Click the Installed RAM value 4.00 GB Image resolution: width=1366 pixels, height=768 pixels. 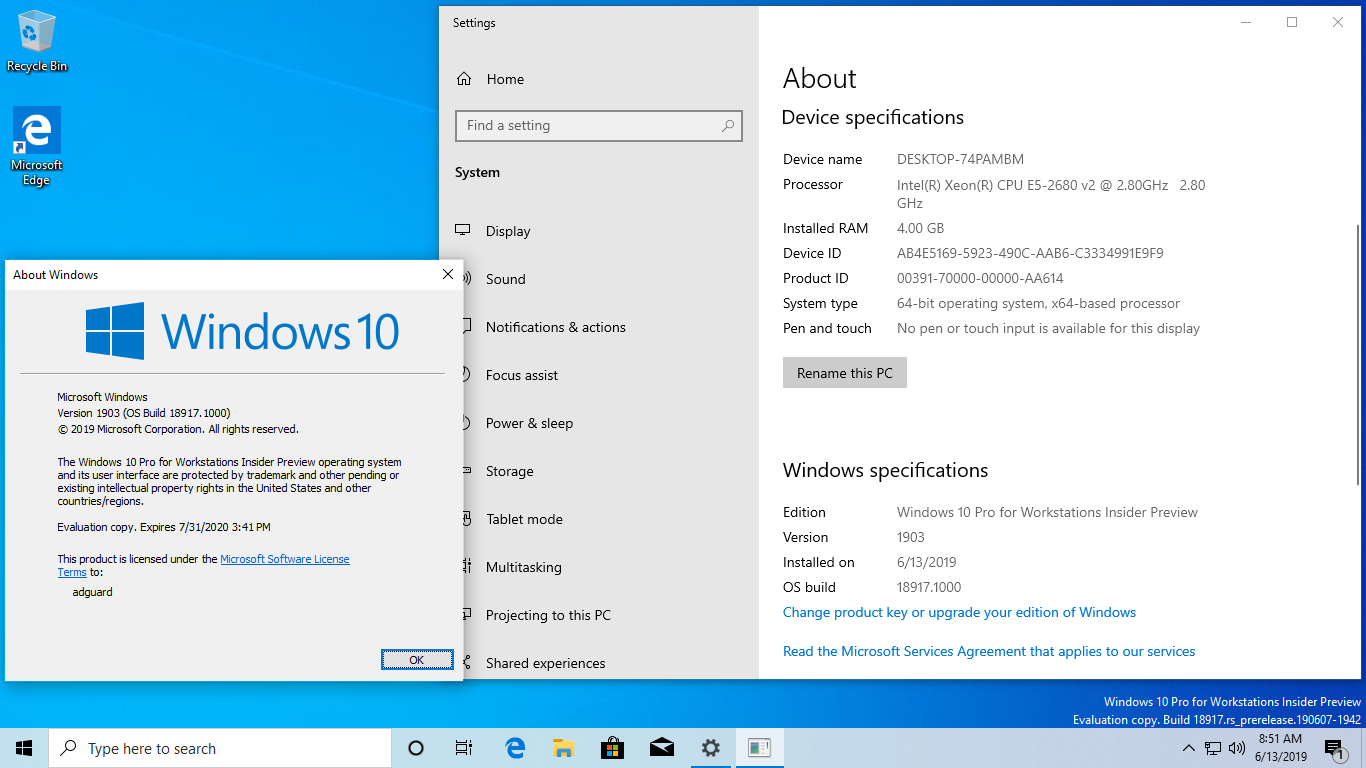(x=920, y=228)
